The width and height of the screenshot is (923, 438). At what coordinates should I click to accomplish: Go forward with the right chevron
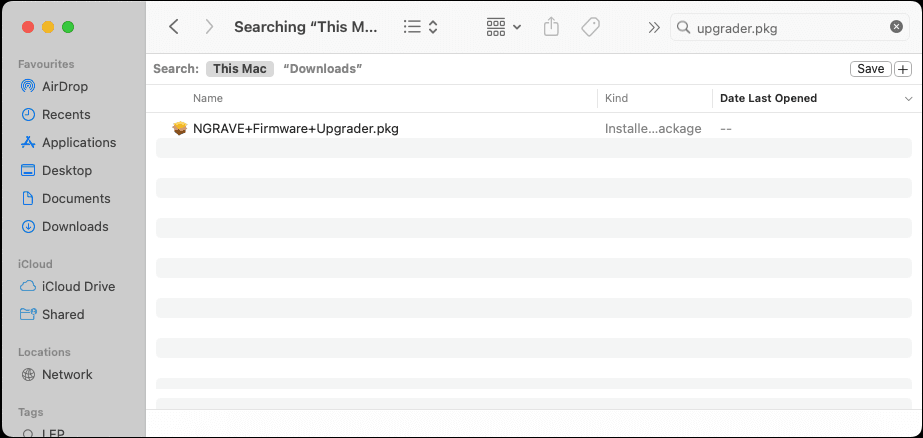click(209, 27)
